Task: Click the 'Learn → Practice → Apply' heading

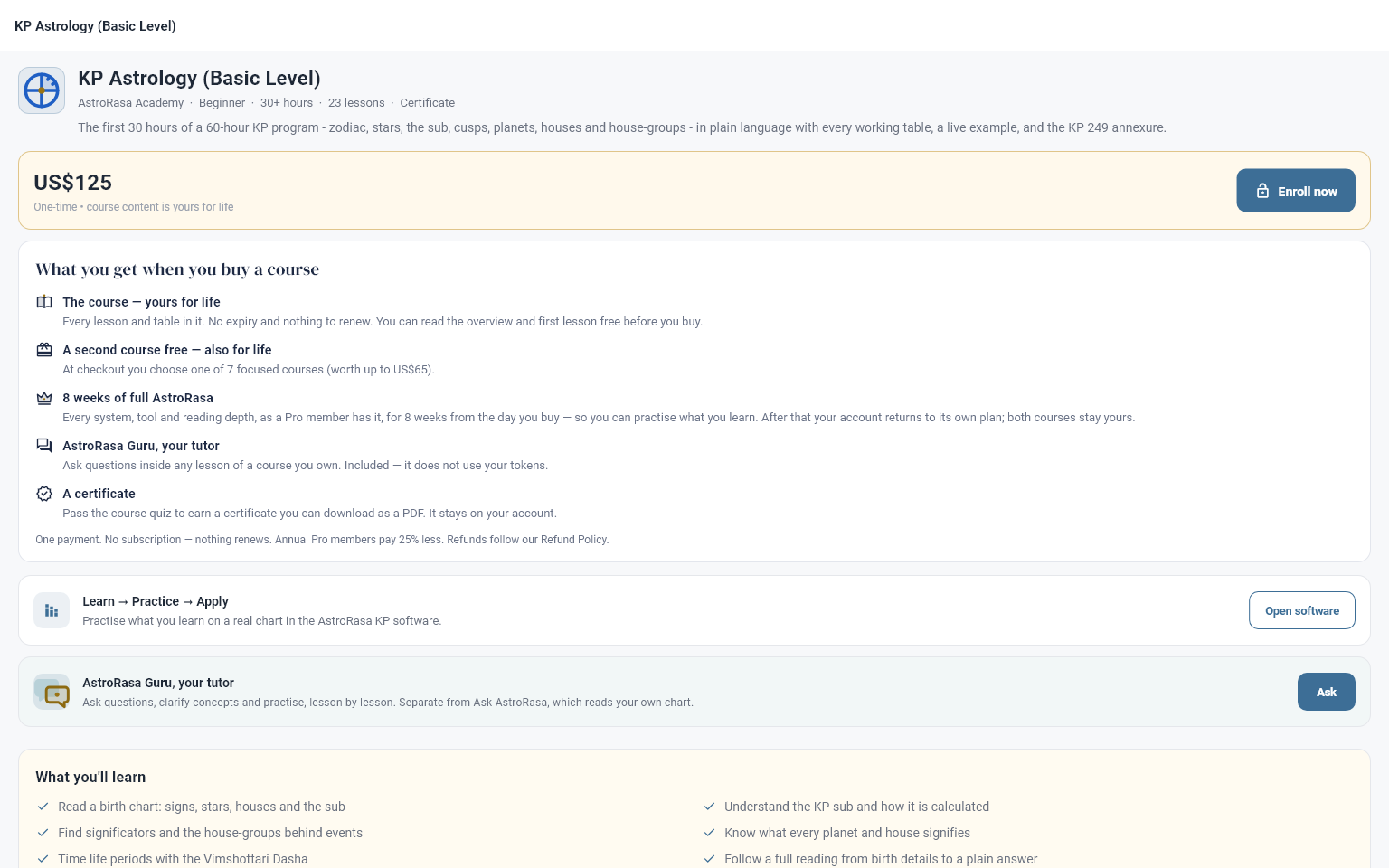Action: coord(156,601)
